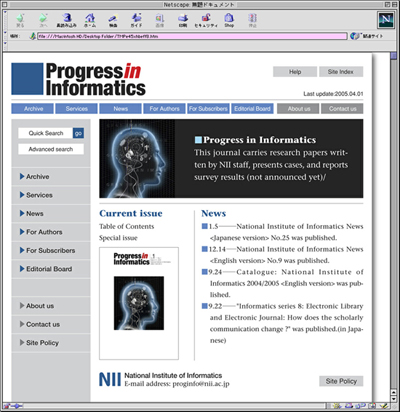Open the Security padlock toolbar icon
The height and width of the screenshot is (412, 400).
[206, 20]
